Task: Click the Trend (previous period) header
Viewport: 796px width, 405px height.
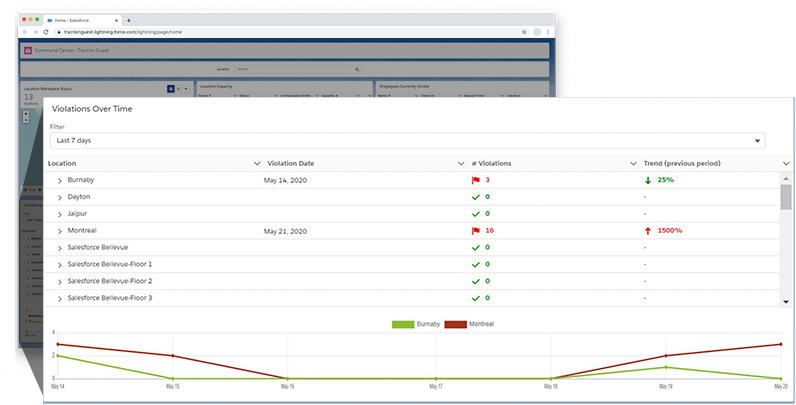Action: pyautogui.click(x=682, y=163)
